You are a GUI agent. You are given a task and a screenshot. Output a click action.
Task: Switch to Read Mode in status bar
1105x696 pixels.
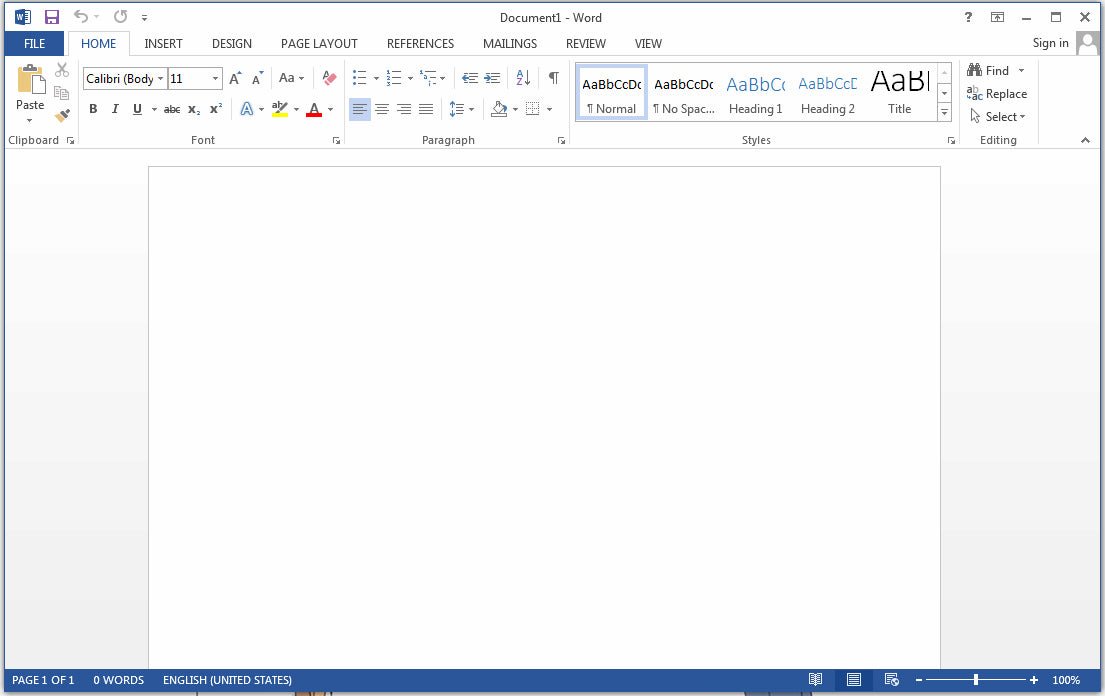[815, 680]
